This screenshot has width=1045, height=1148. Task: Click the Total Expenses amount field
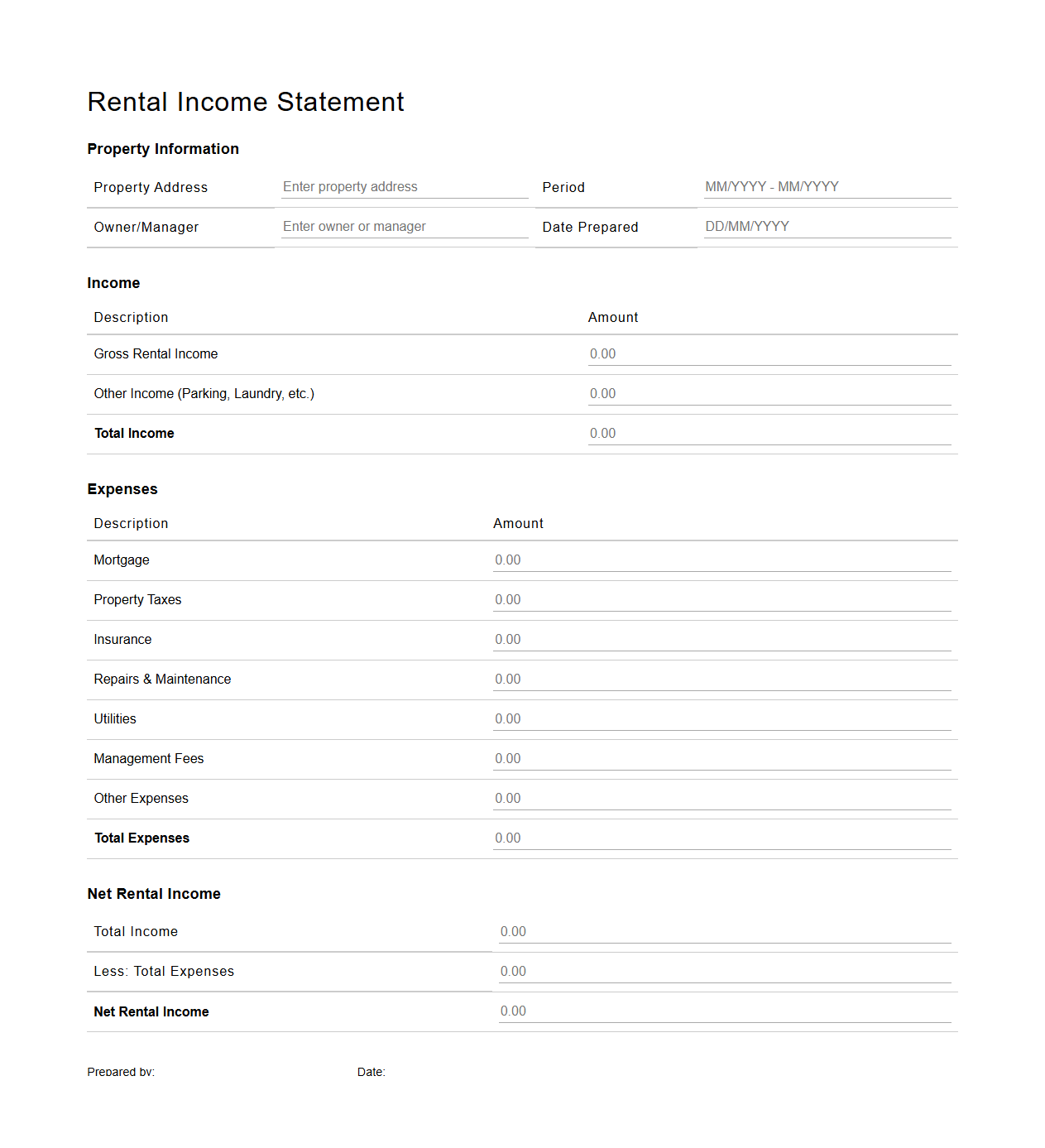coord(722,838)
